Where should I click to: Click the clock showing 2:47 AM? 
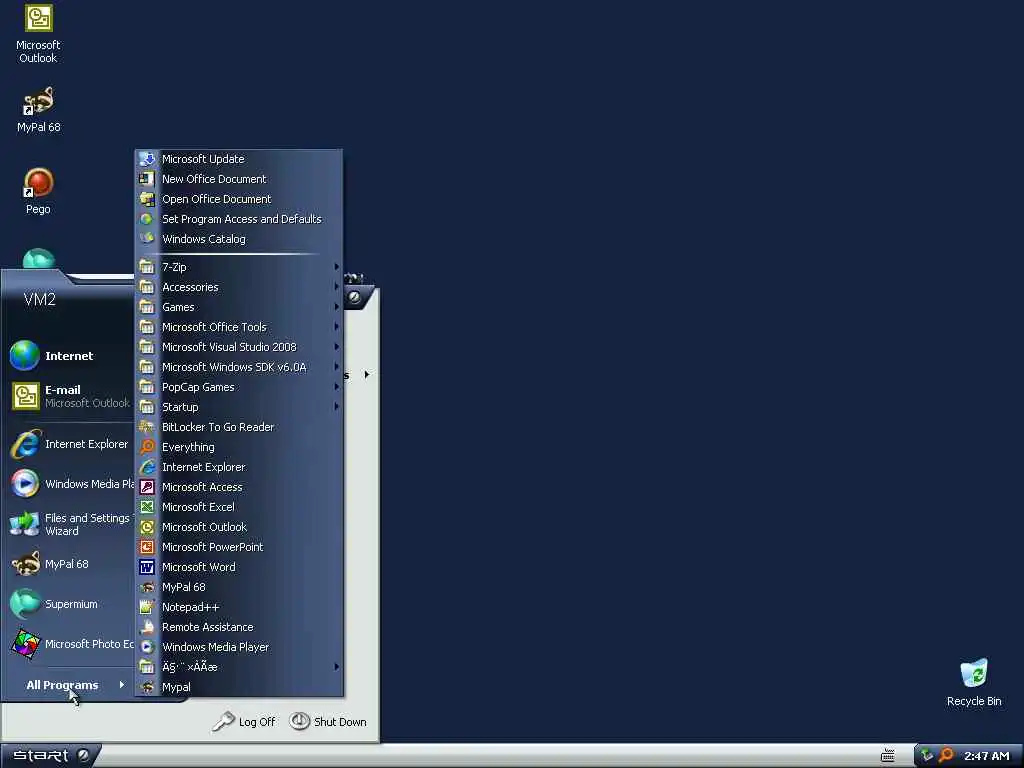point(987,756)
